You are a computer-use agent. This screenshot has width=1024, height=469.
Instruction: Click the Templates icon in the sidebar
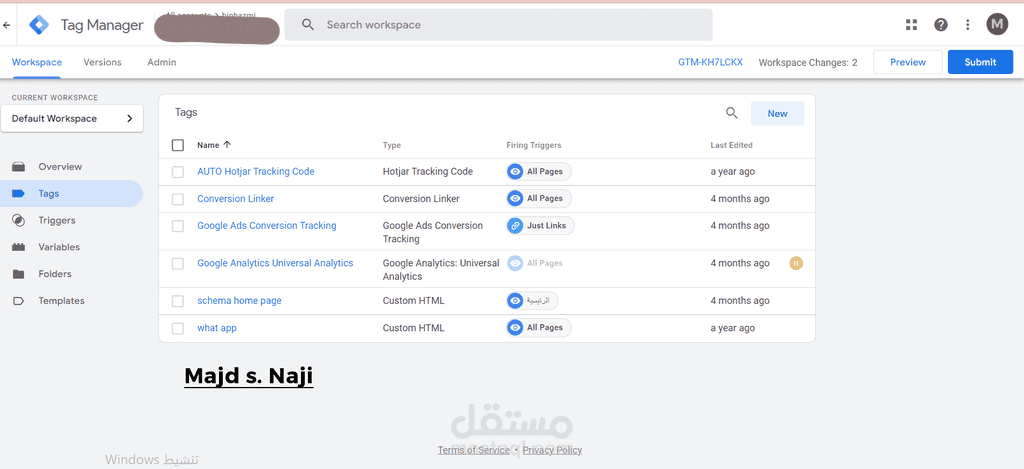pos(18,300)
